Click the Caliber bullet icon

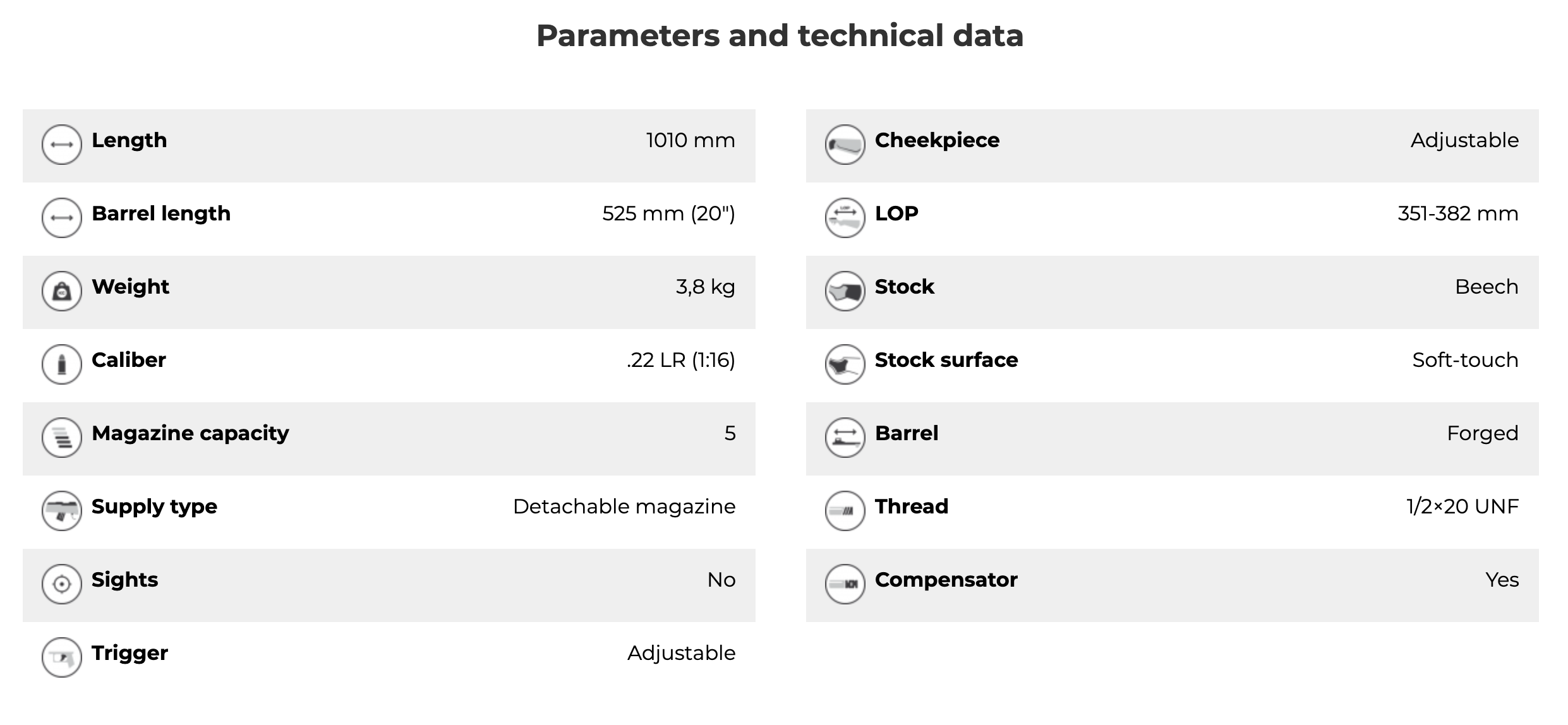pos(61,364)
